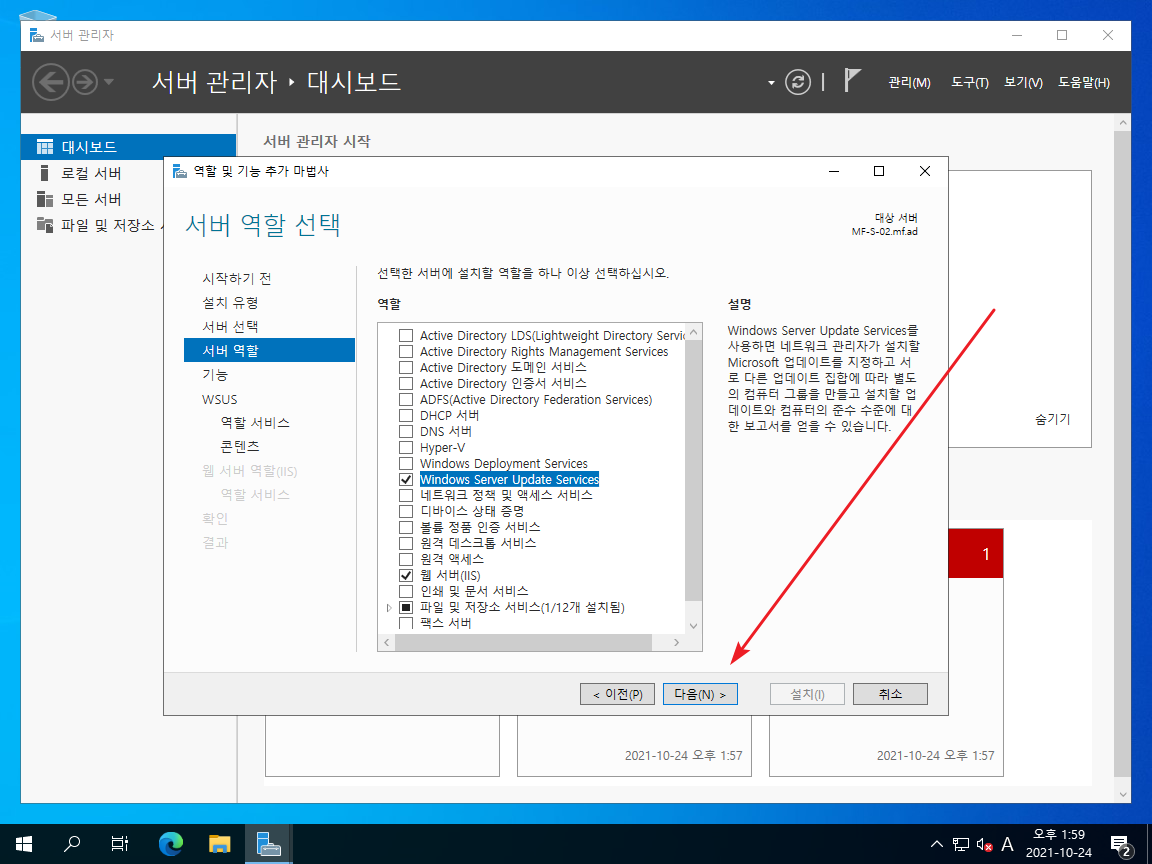Click the back arrow in Server Manager header

51,82
